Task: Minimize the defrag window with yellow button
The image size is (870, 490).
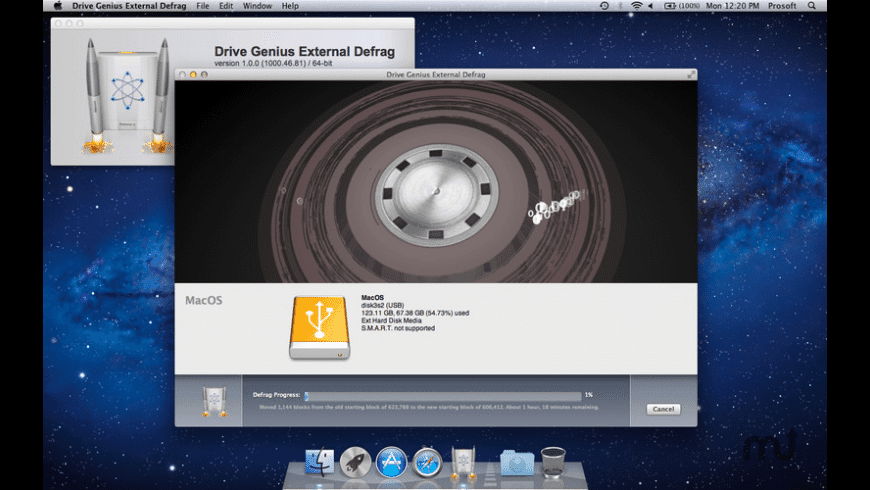Action: (193, 74)
